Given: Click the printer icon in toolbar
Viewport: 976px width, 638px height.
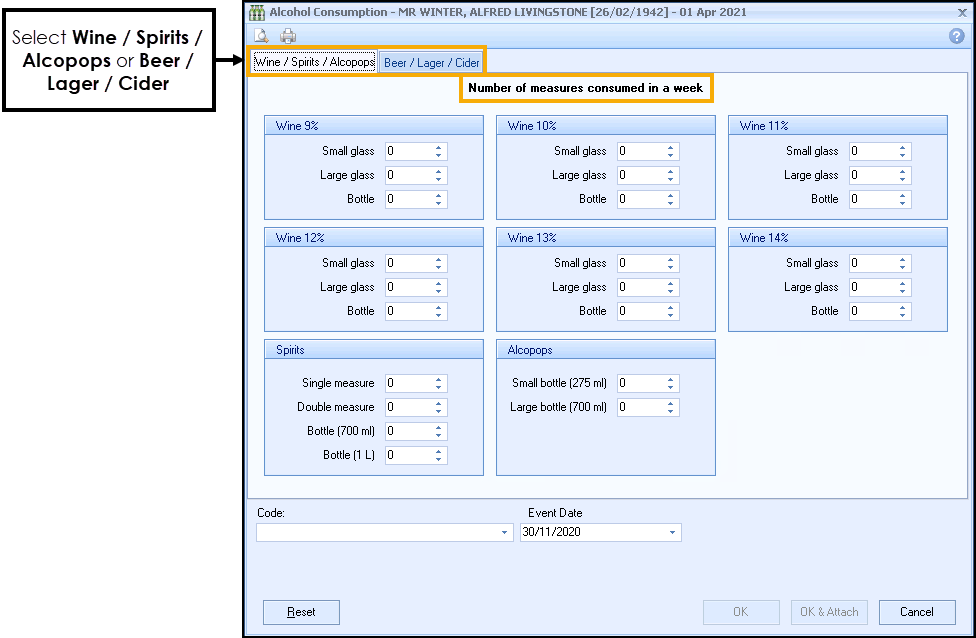Looking at the screenshot, I should [288, 36].
